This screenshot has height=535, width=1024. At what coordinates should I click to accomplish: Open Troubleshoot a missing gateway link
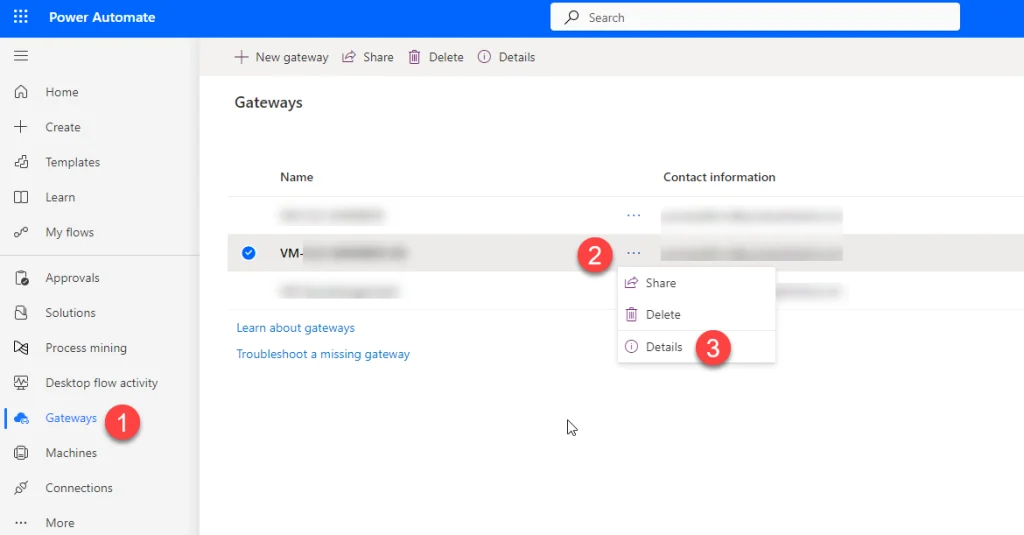(x=323, y=354)
